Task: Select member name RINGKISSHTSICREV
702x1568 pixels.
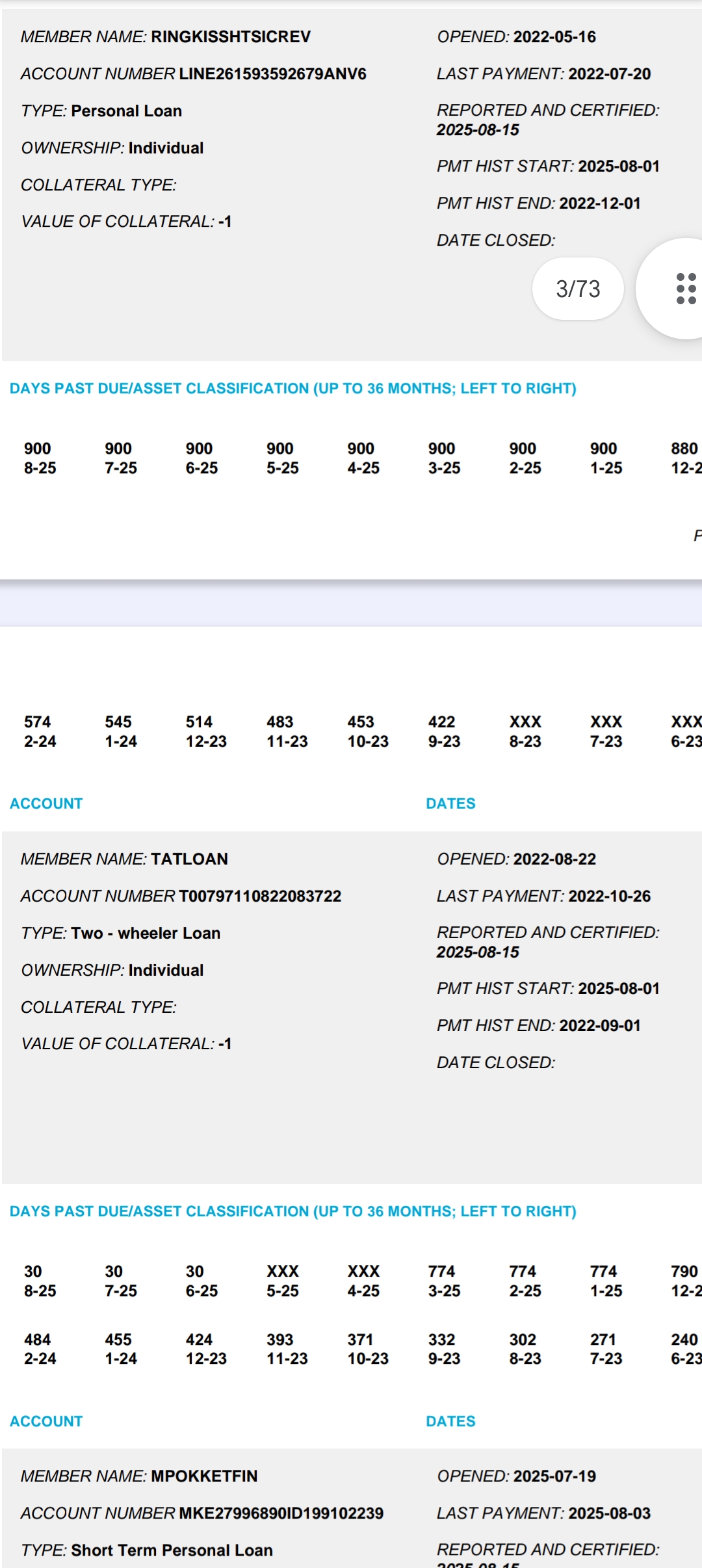Action: 231,37
